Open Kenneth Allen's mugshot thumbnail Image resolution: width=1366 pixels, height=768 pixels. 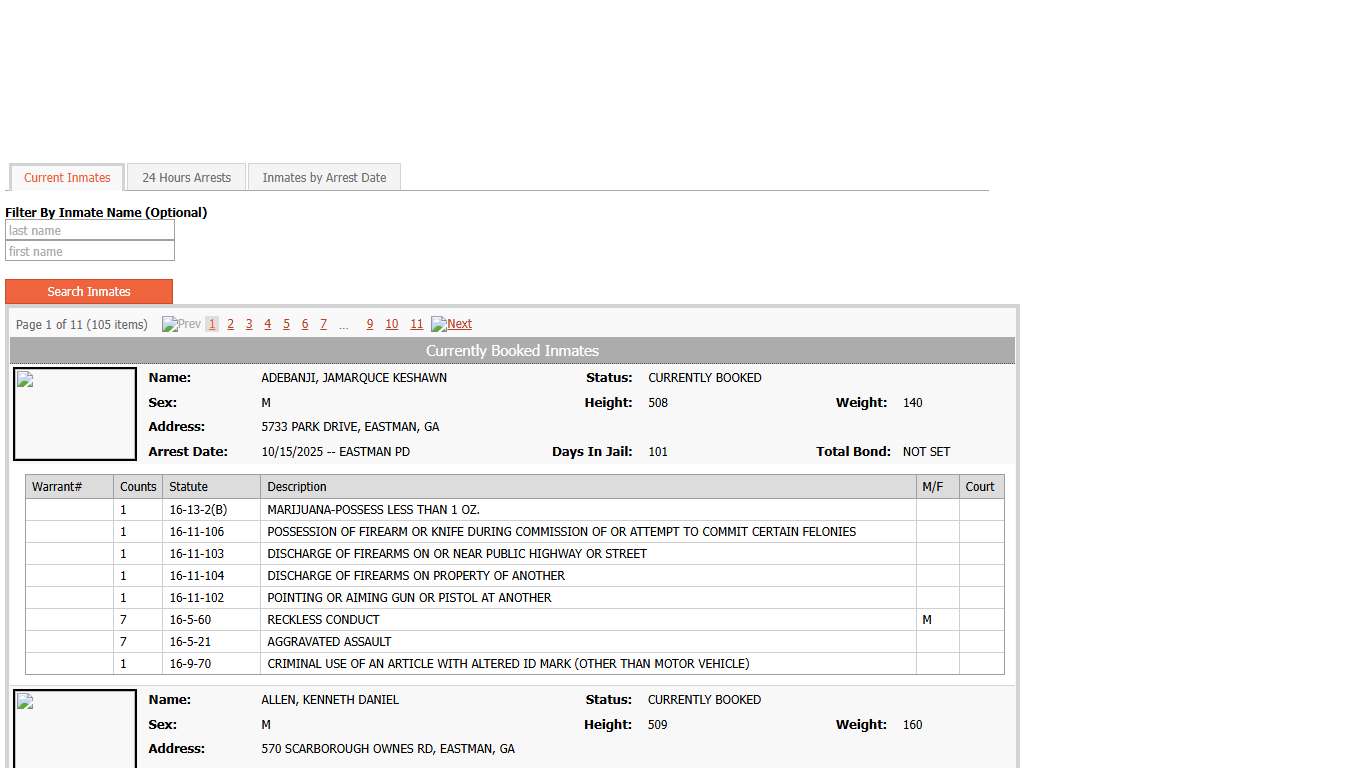(75, 728)
